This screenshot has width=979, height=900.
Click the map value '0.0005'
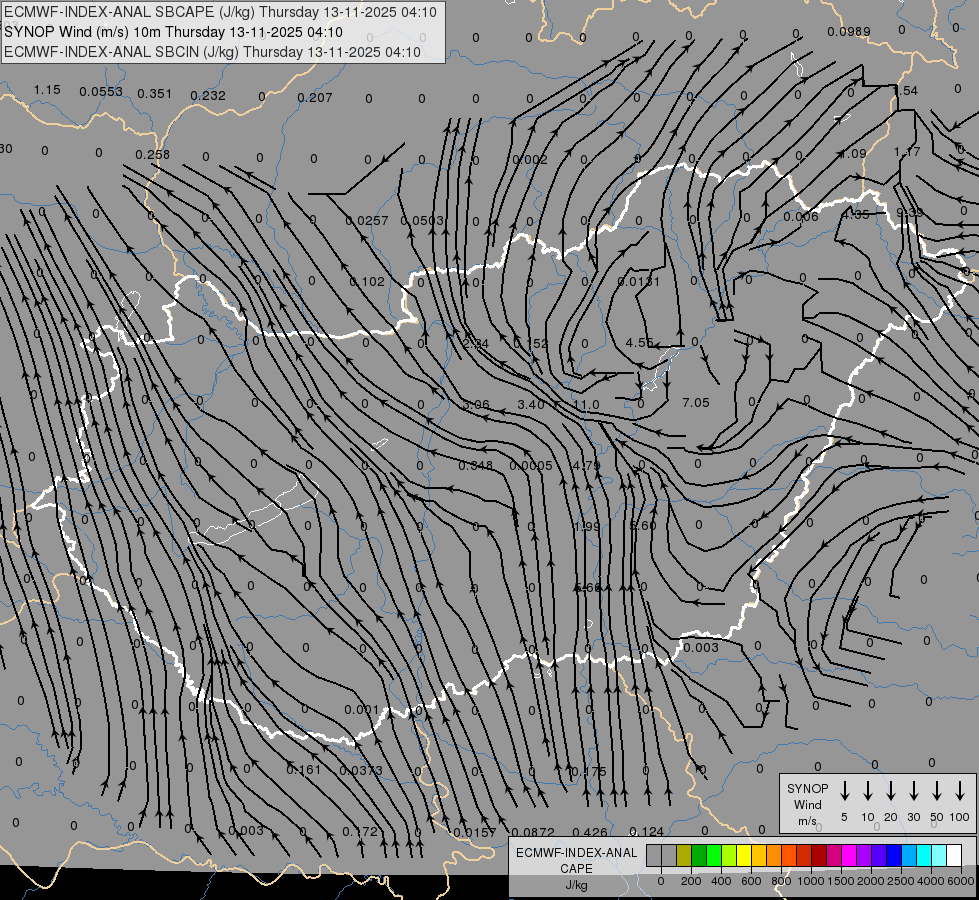(x=531, y=466)
